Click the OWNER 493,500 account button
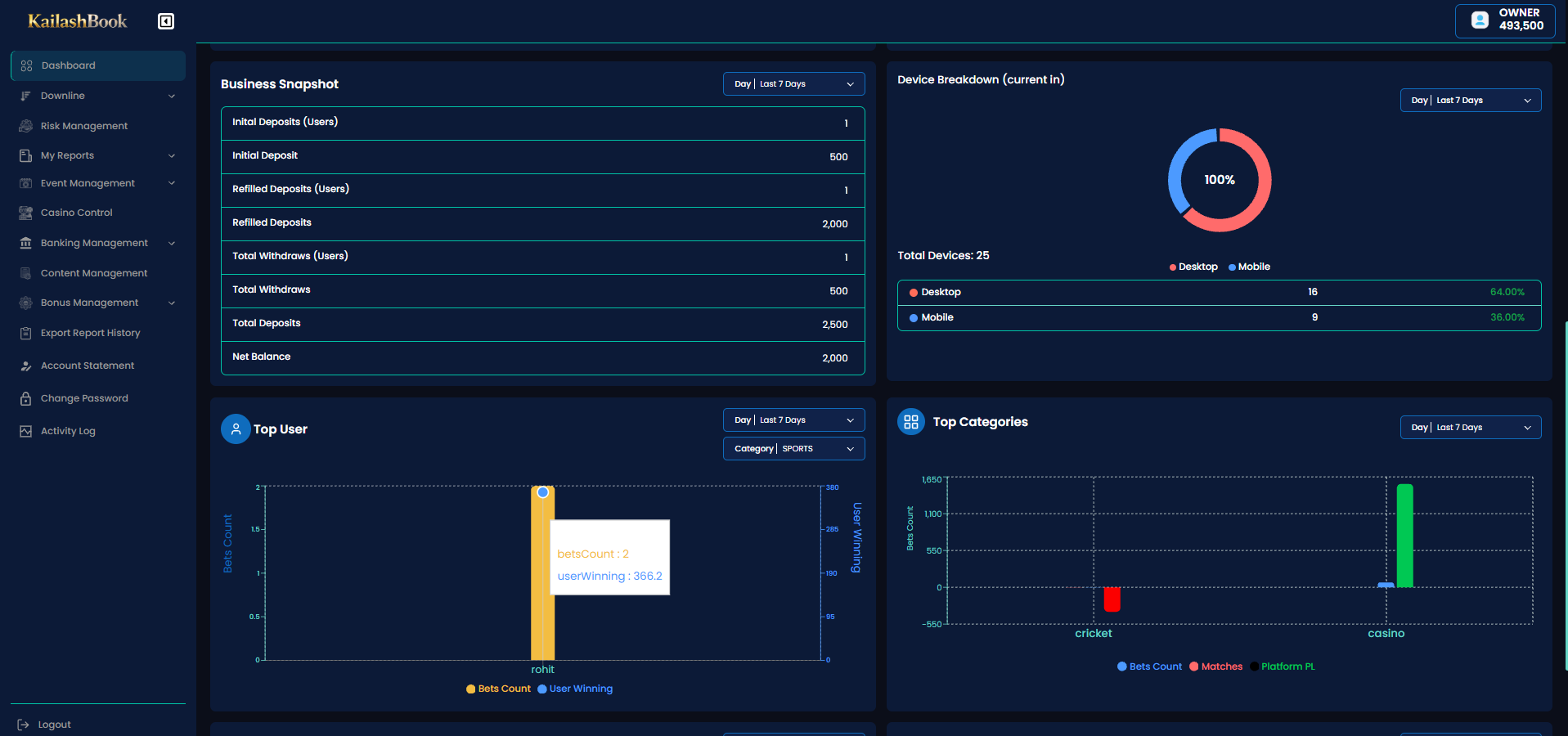The width and height of the screenshot is (1568, 736). pyautogui.click(x=1505, y=20)
